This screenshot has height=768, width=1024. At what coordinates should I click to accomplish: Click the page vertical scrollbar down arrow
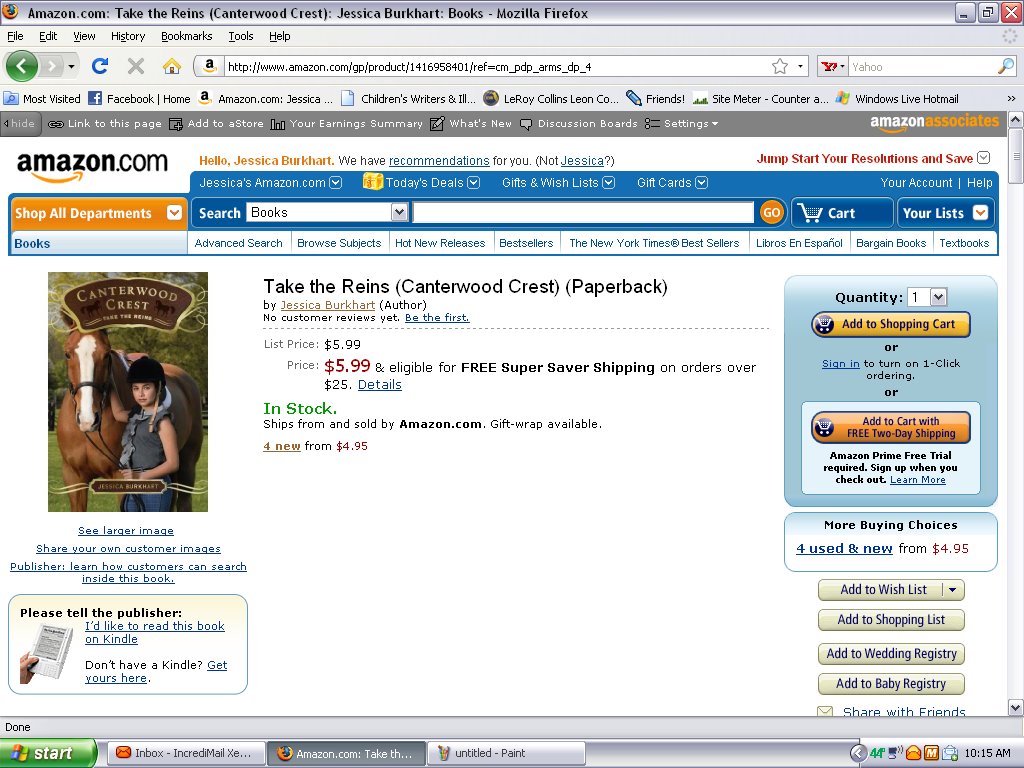coord(1016,707)
